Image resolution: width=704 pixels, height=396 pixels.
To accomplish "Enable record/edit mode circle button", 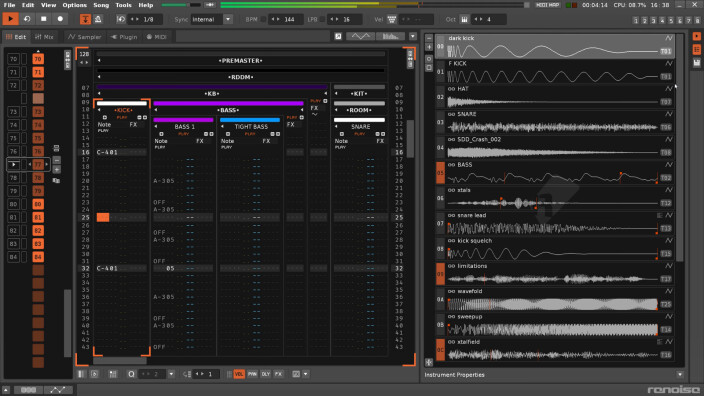I will (60, 19).
